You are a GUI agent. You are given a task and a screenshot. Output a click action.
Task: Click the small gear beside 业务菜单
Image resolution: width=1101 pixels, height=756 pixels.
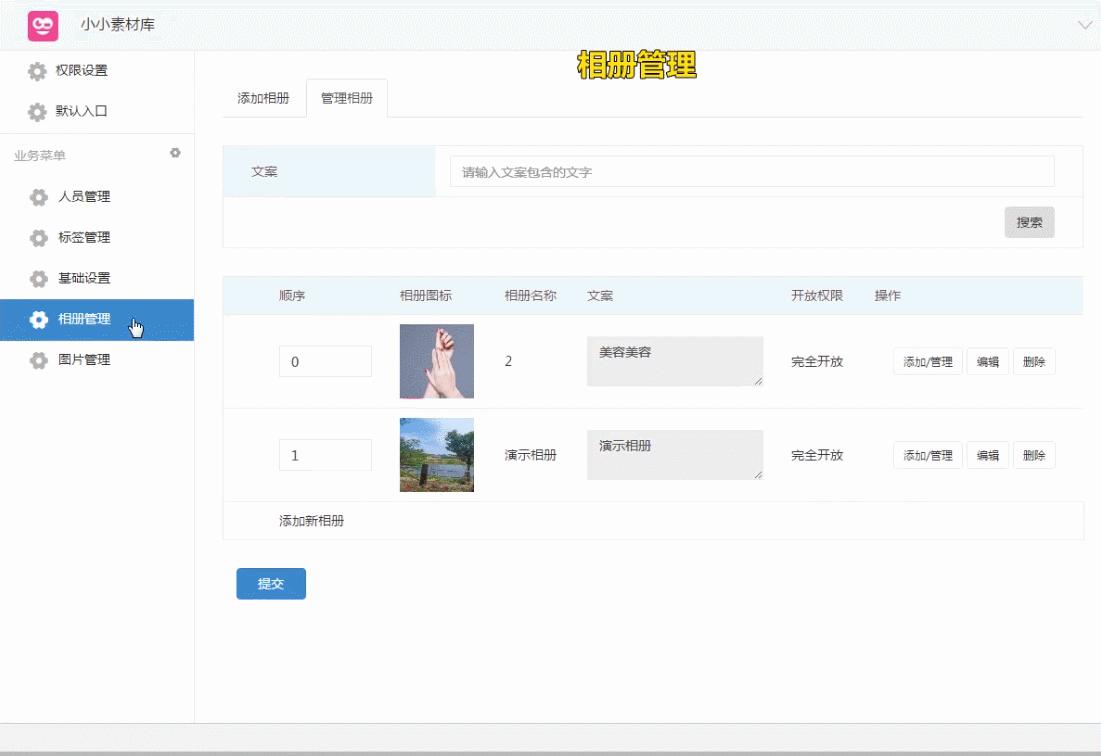click(x=175, y=153)
